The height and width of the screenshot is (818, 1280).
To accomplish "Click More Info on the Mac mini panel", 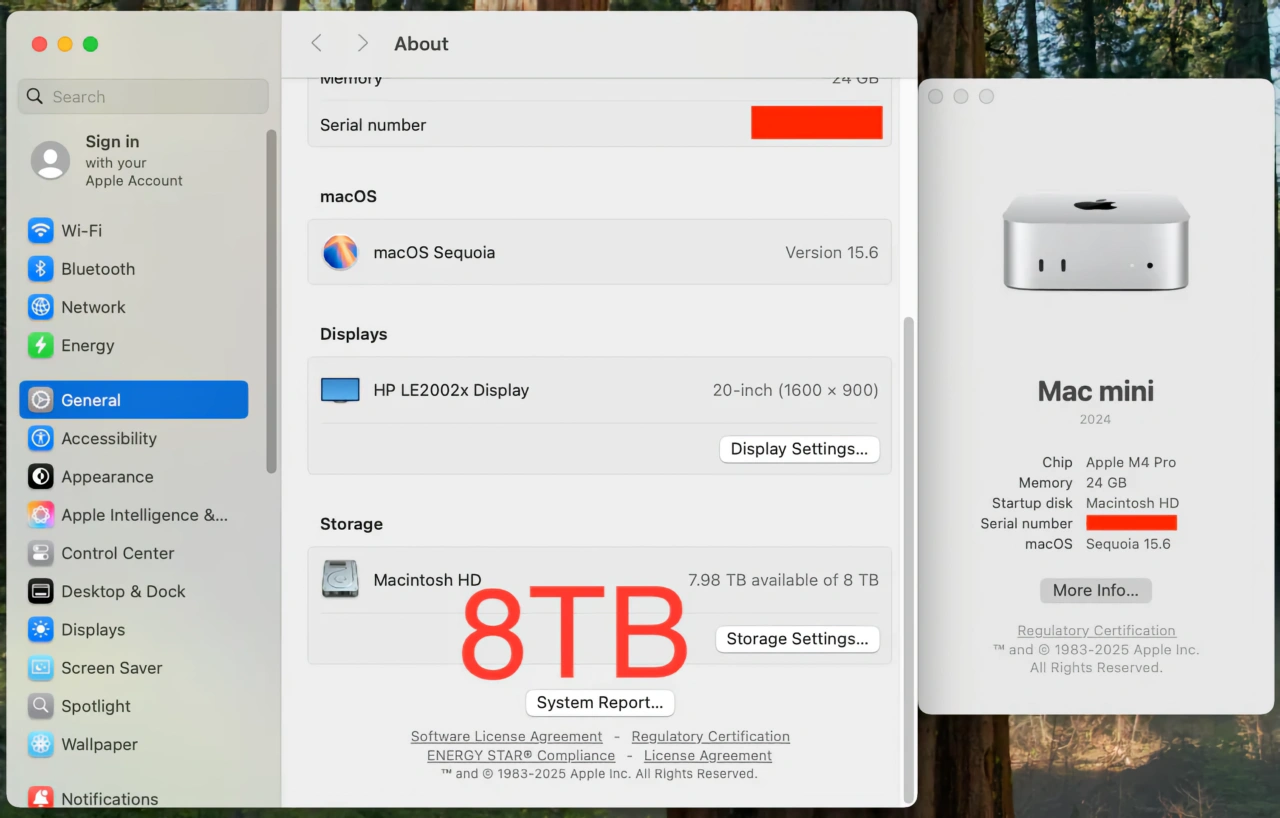I will (1095, 590).
